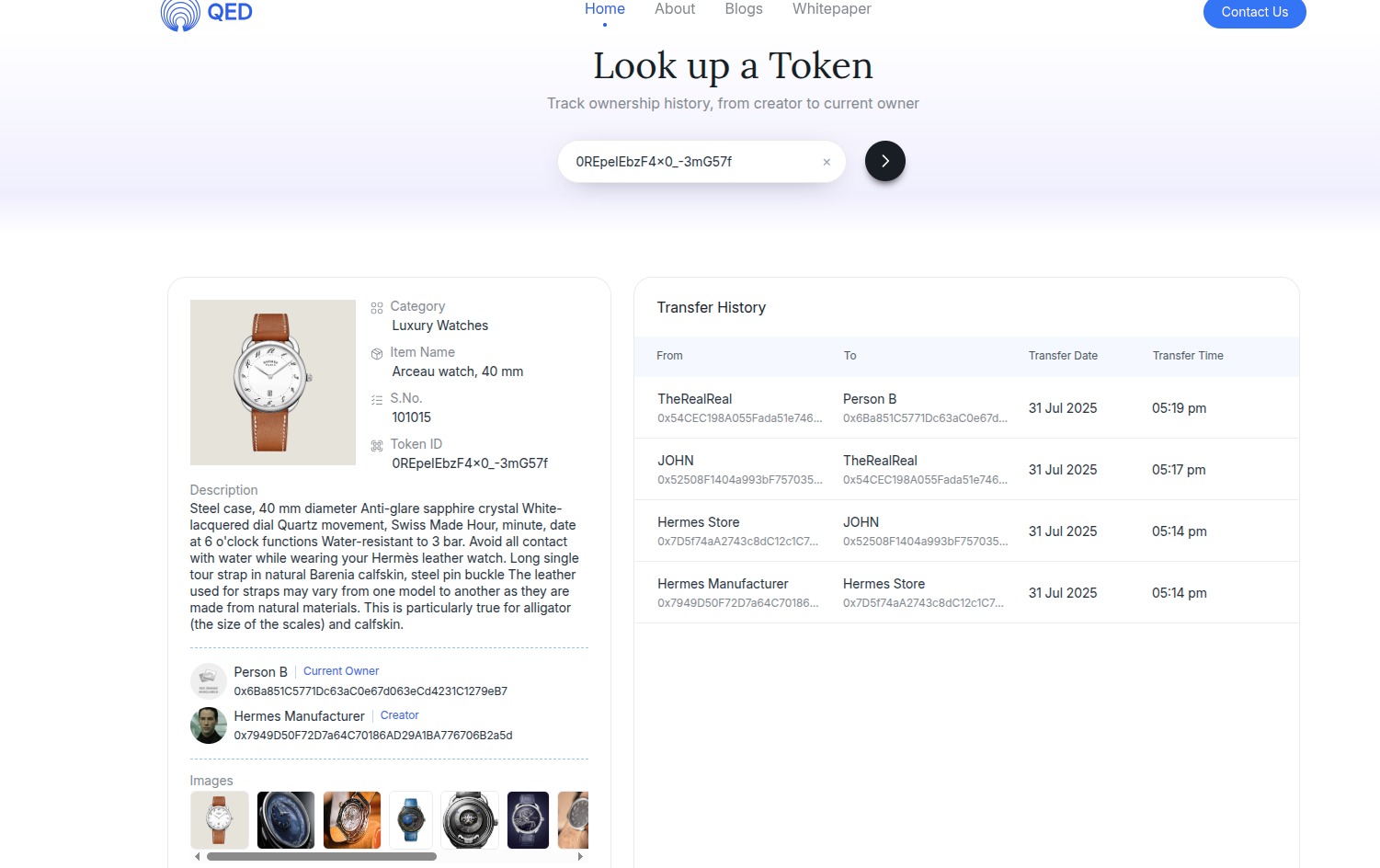Screen dimensions: 1380x868
Task: Click the Creator label
Action: (400, 715)
